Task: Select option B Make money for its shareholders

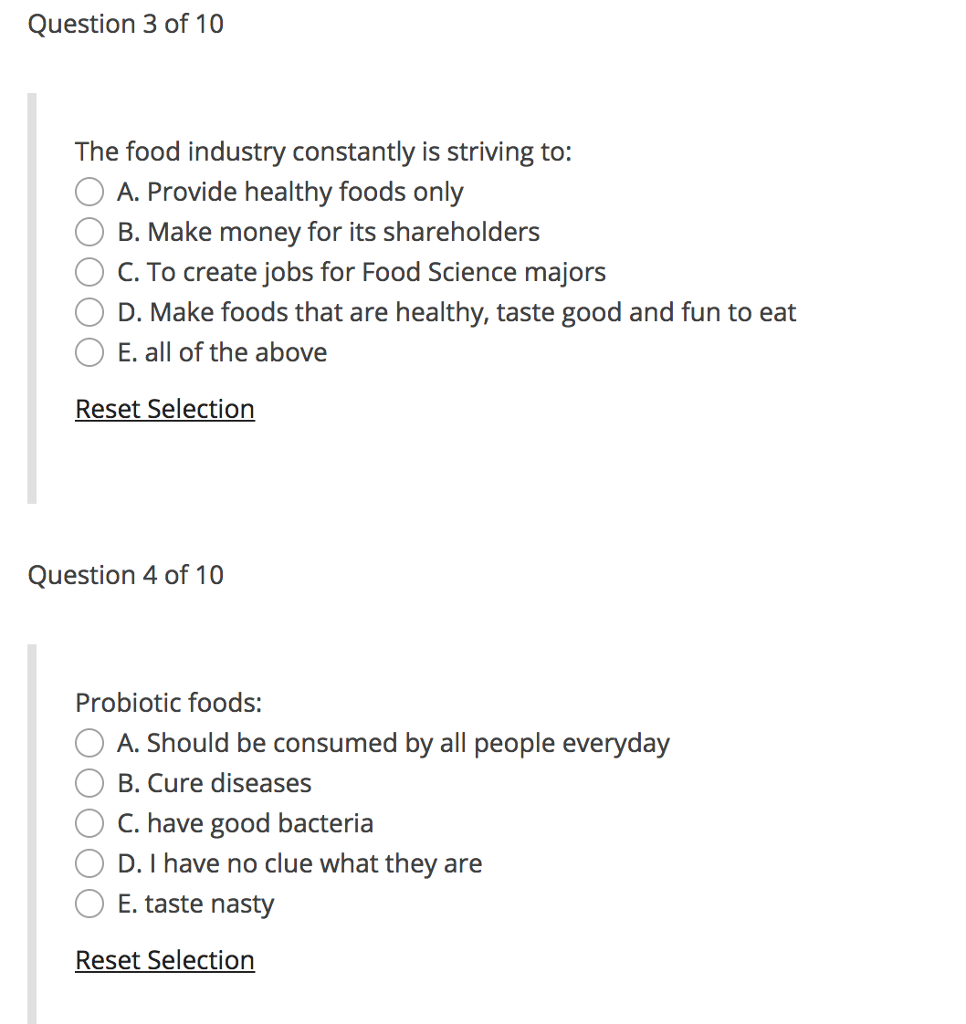Action: pos(89,232)
